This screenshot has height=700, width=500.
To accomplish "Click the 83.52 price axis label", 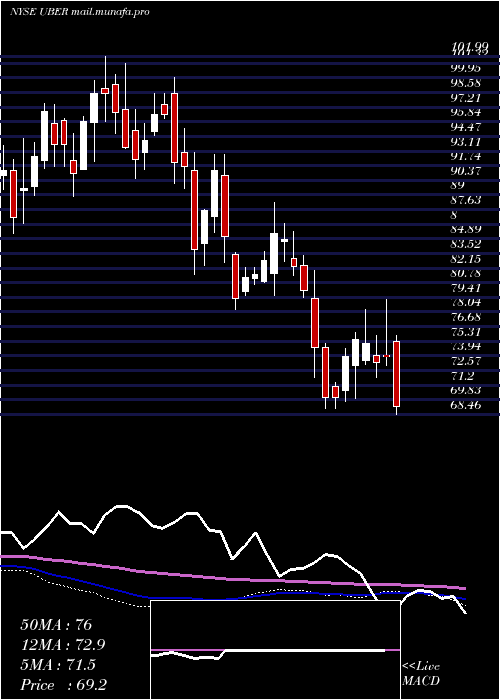I will tap(466, 244).
